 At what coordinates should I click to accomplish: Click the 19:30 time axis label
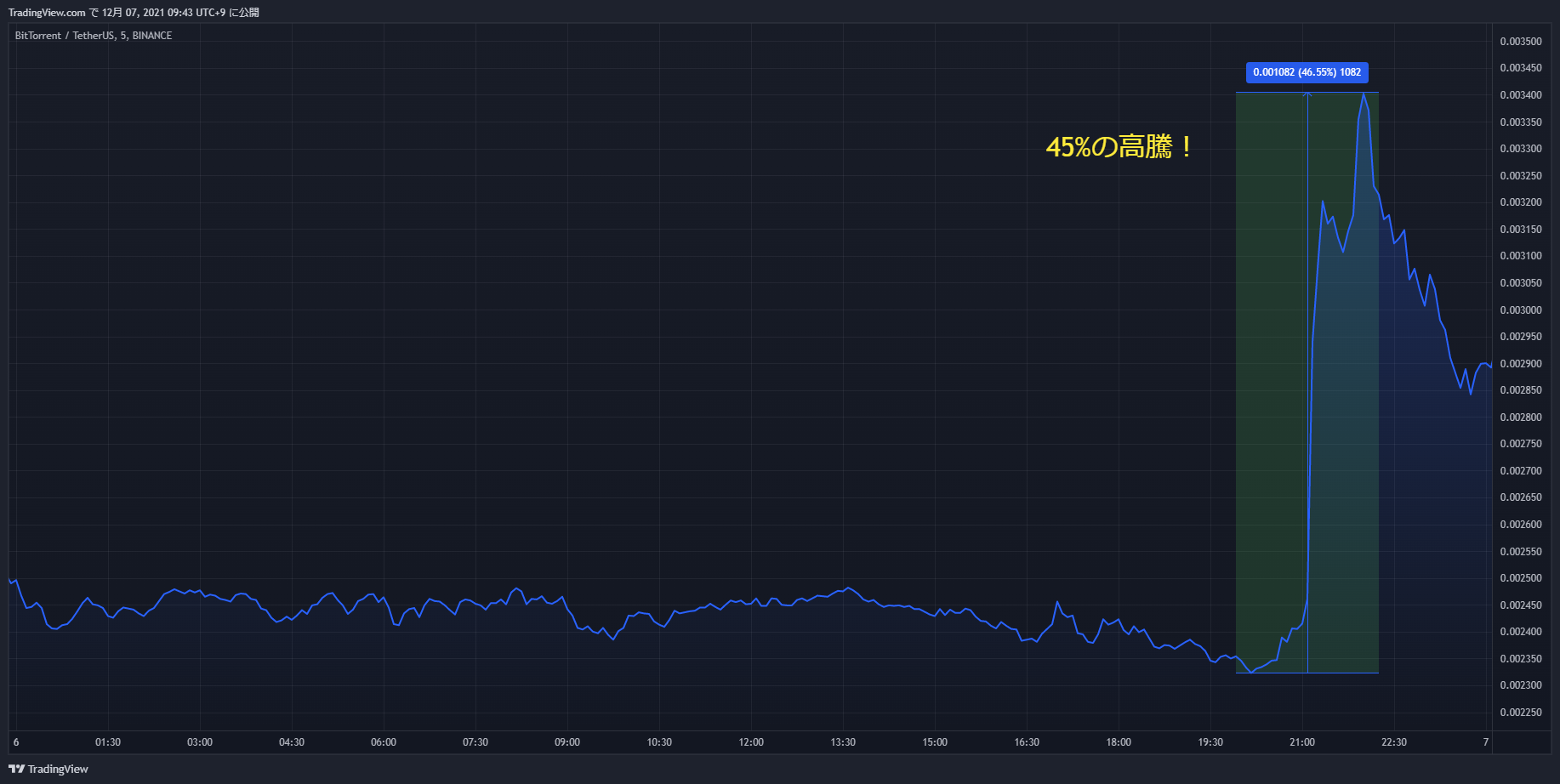coord(1210,742)
